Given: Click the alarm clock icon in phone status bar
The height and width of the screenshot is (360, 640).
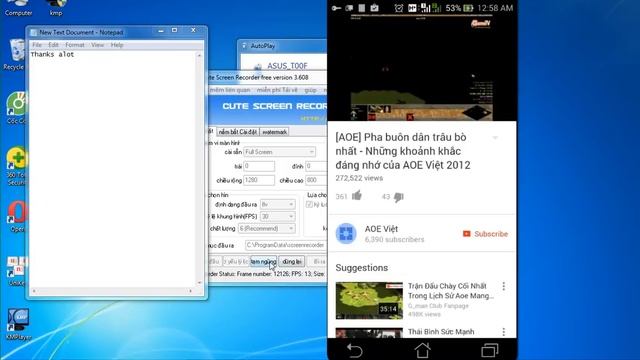Looking at the screenshot, I should 399,8.
